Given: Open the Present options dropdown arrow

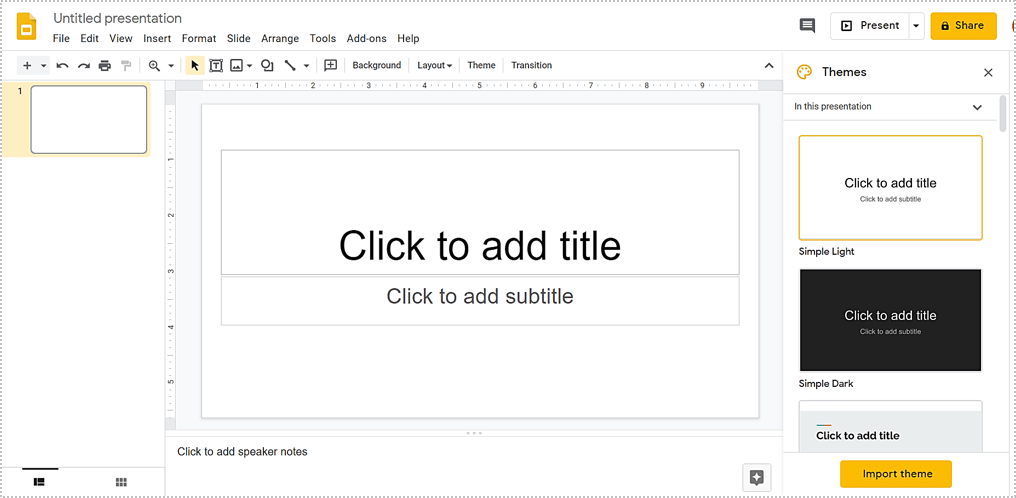Looking at the screenshot, I should [916, 26].
